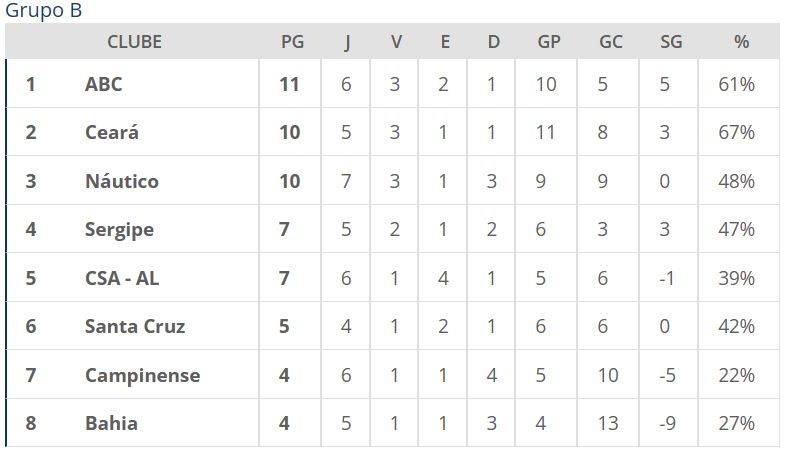Viewport: 786px width, 453px height.
Task: Open the CSA - AL club
Action: pos(121,278)
